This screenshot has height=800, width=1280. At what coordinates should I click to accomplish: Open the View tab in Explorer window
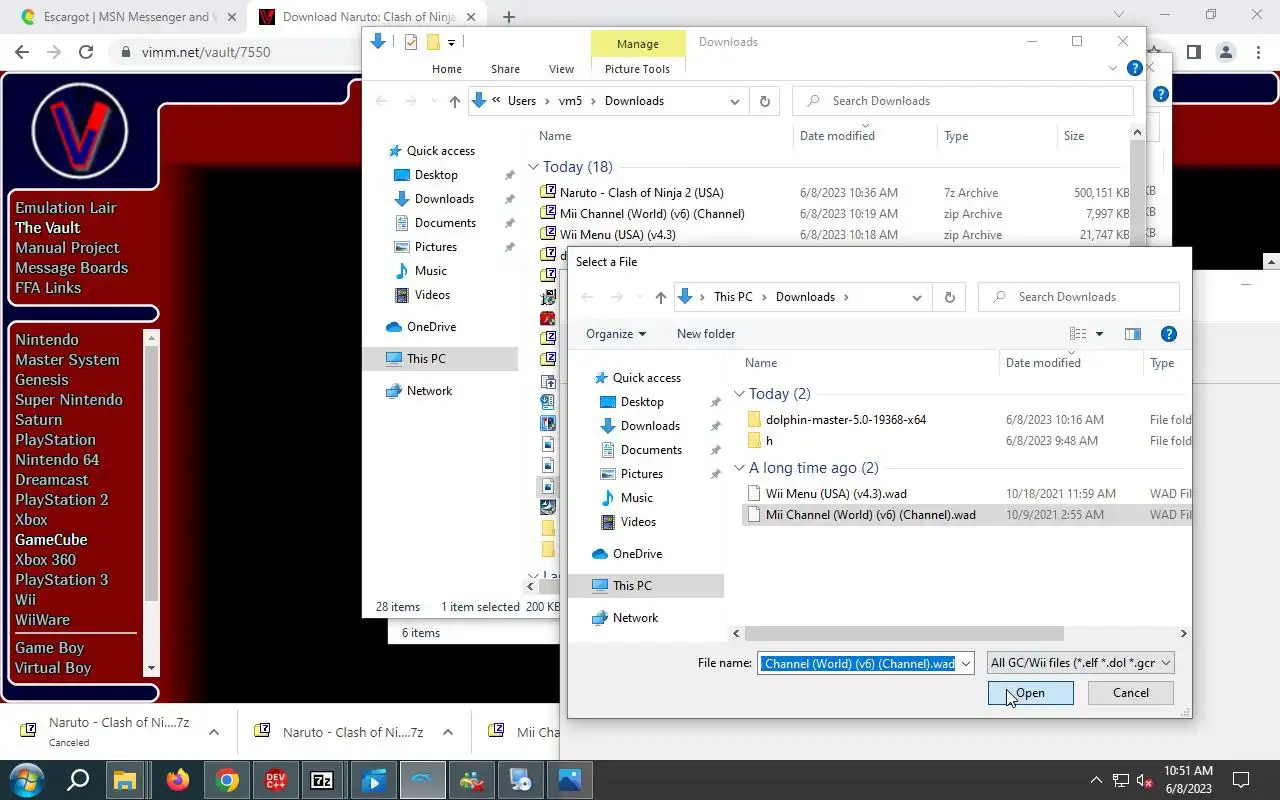point(561,69)
